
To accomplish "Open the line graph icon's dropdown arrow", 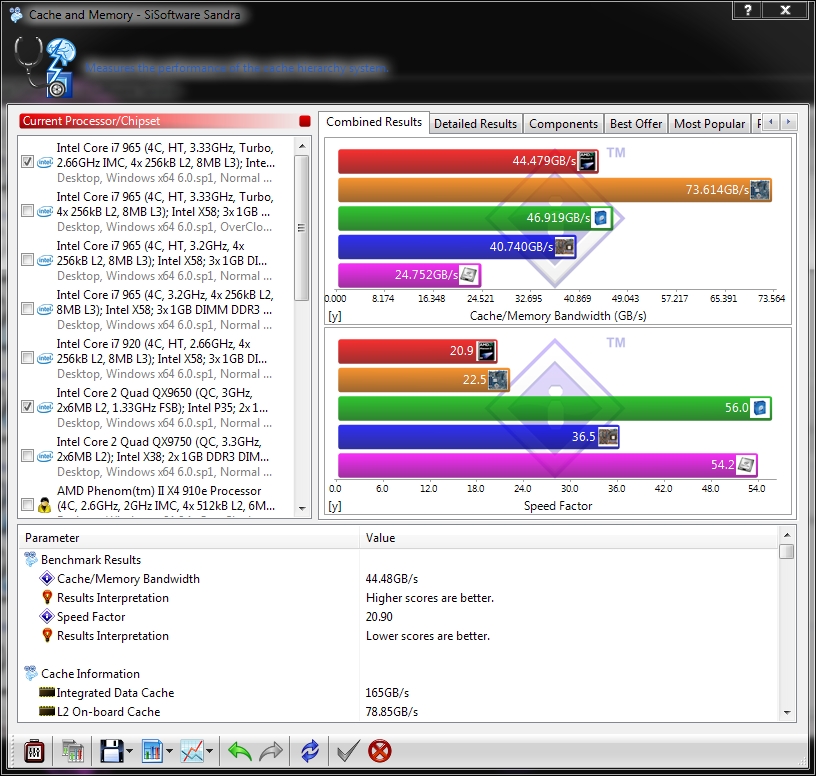I will click(209, 751).
